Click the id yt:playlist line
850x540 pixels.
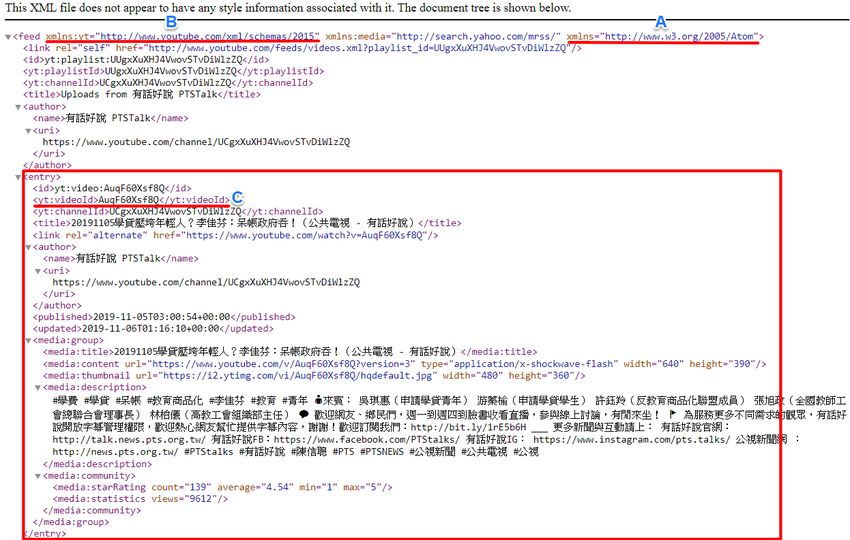coord(146,60)
